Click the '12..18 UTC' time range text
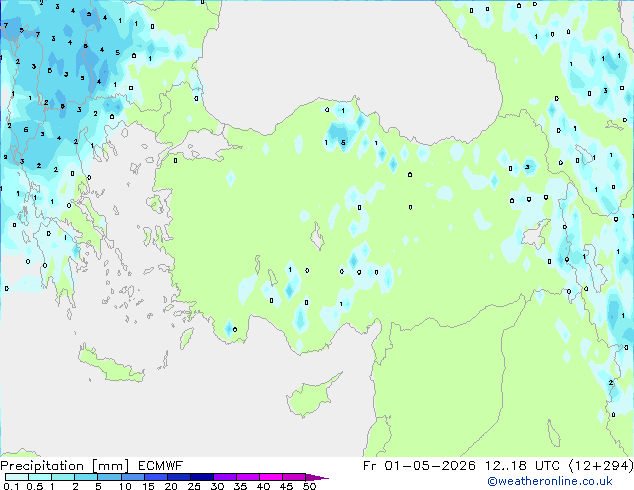Viewport: 634px width, 490px height. pyautogui.click(x=522, y=466)
